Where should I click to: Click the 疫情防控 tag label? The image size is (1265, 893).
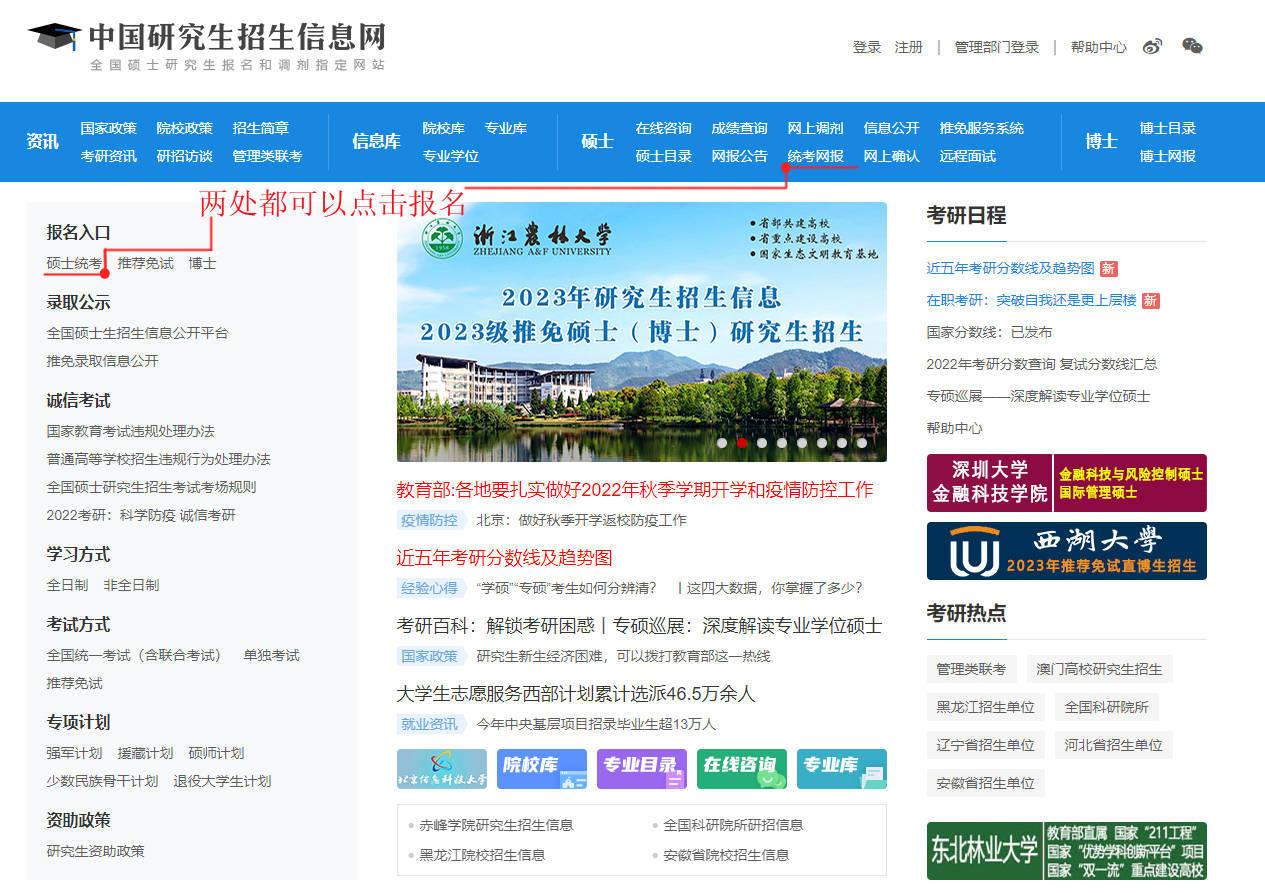(x=430, y=520)
